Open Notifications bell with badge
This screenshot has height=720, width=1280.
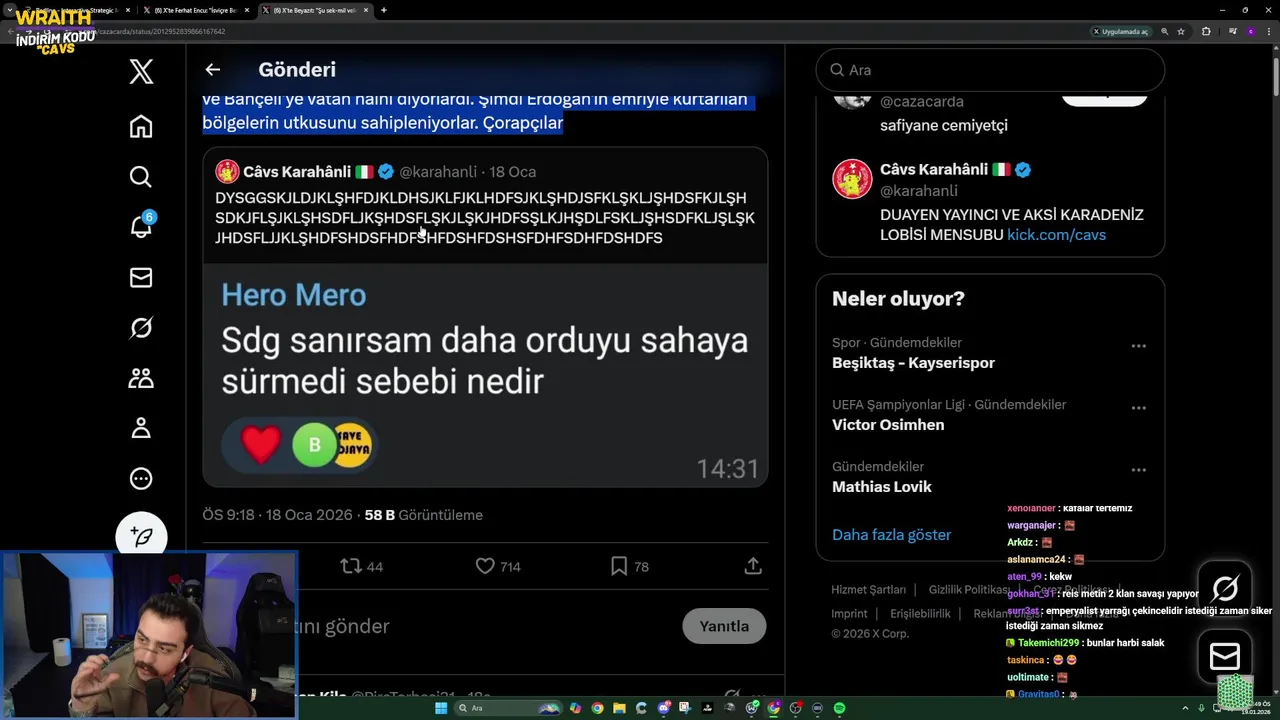[x=141, y=227]
